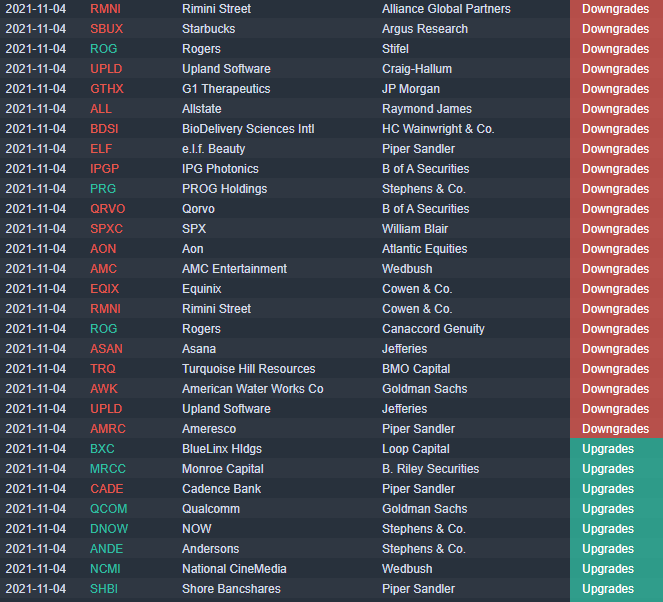Open the QRVO ticker
This screenshot has width=663, height=602.
point(108,209)
